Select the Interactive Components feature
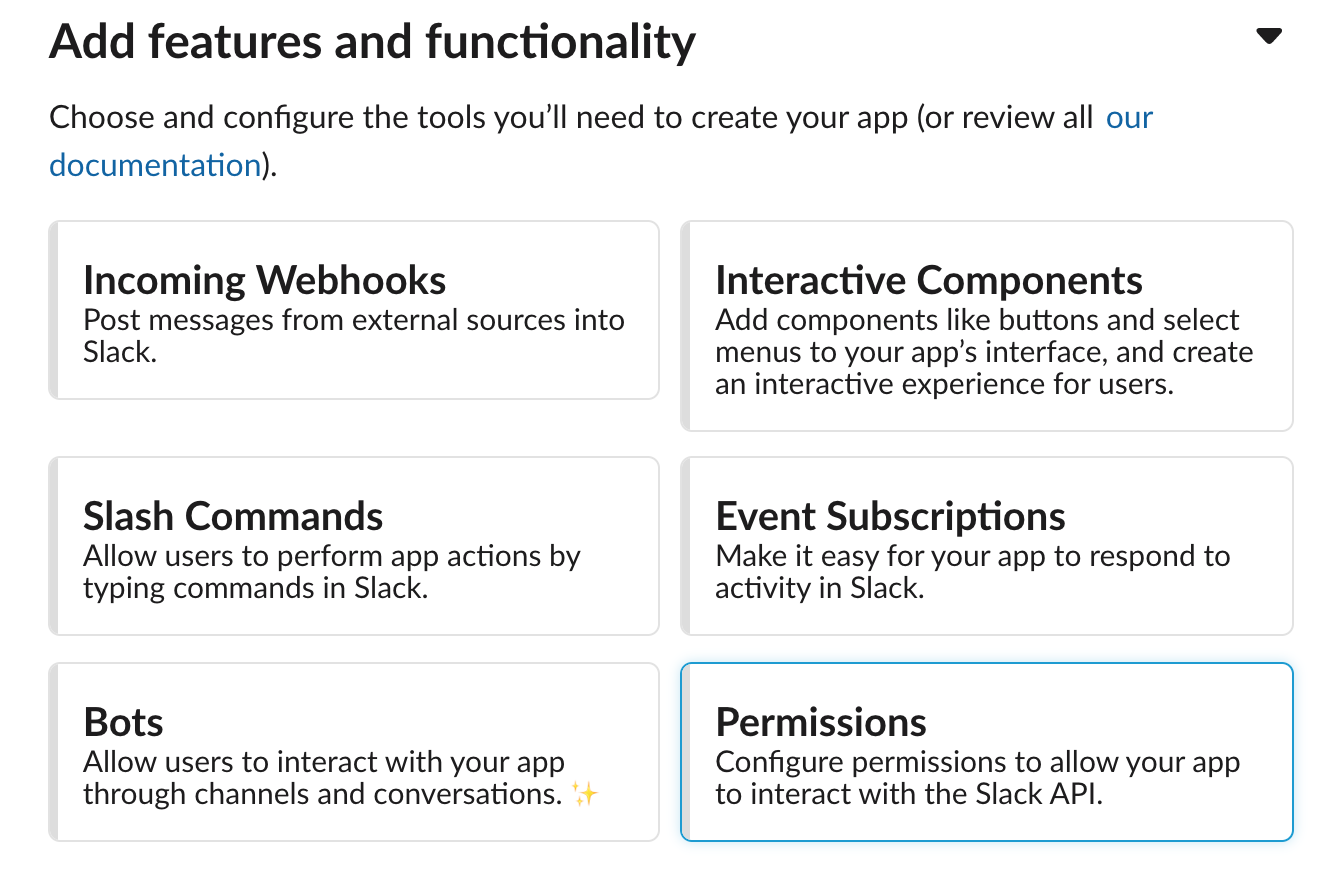Screen dimensions: 1328x874 click(x=986, y=326)
